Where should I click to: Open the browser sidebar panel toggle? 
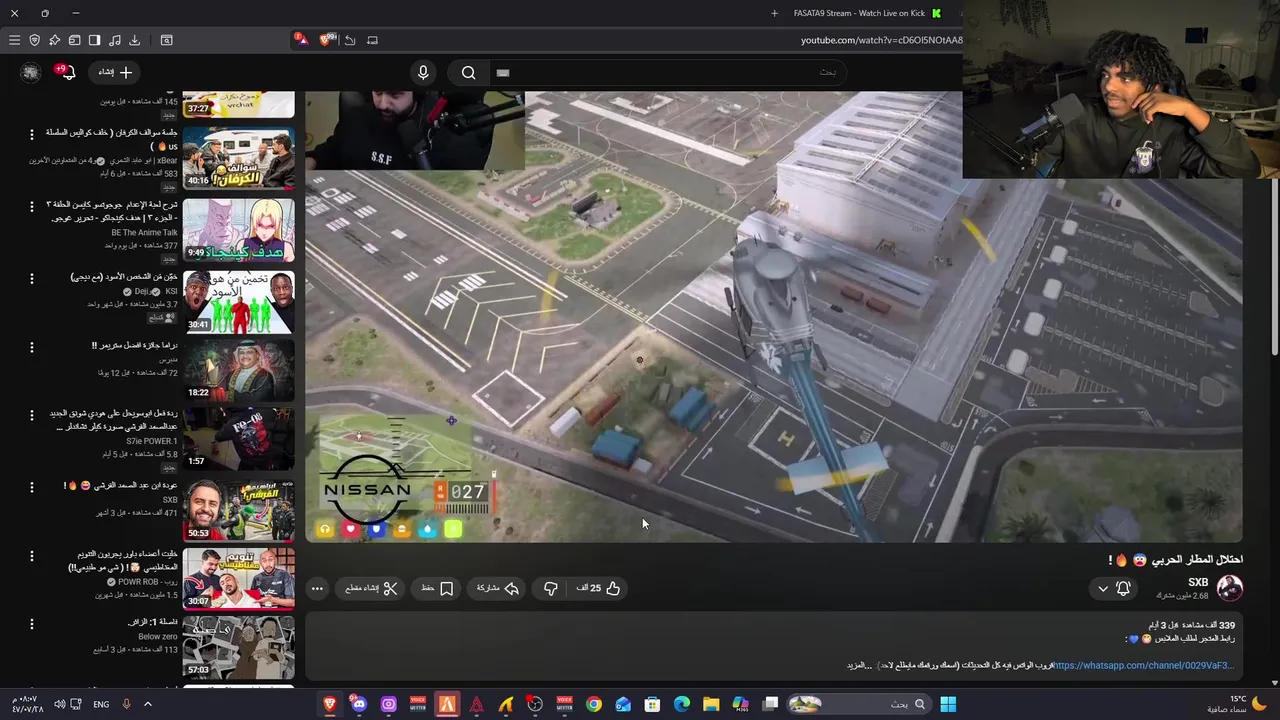94,40
